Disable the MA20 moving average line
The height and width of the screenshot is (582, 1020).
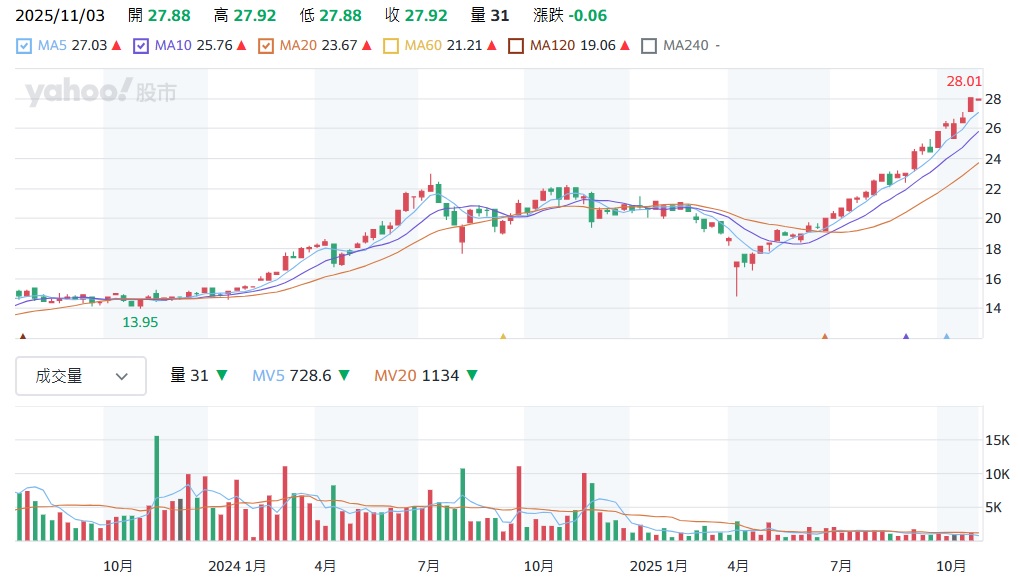(x=266, y=46)
